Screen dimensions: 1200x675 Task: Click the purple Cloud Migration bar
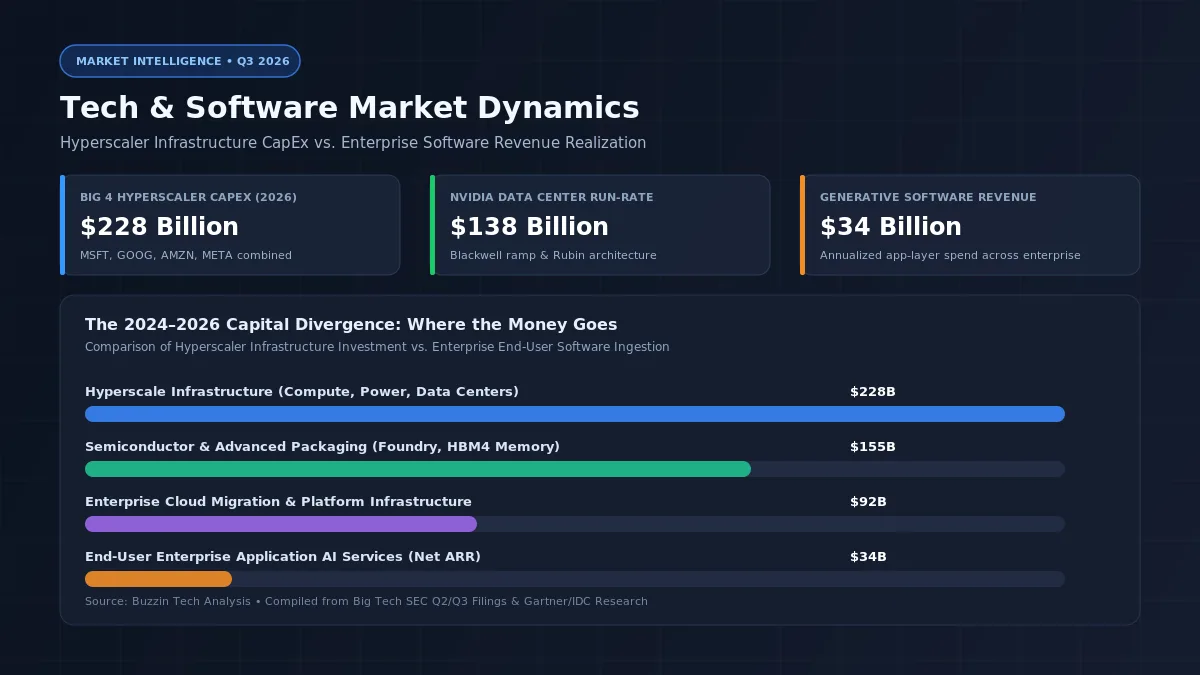coord(281,524)
